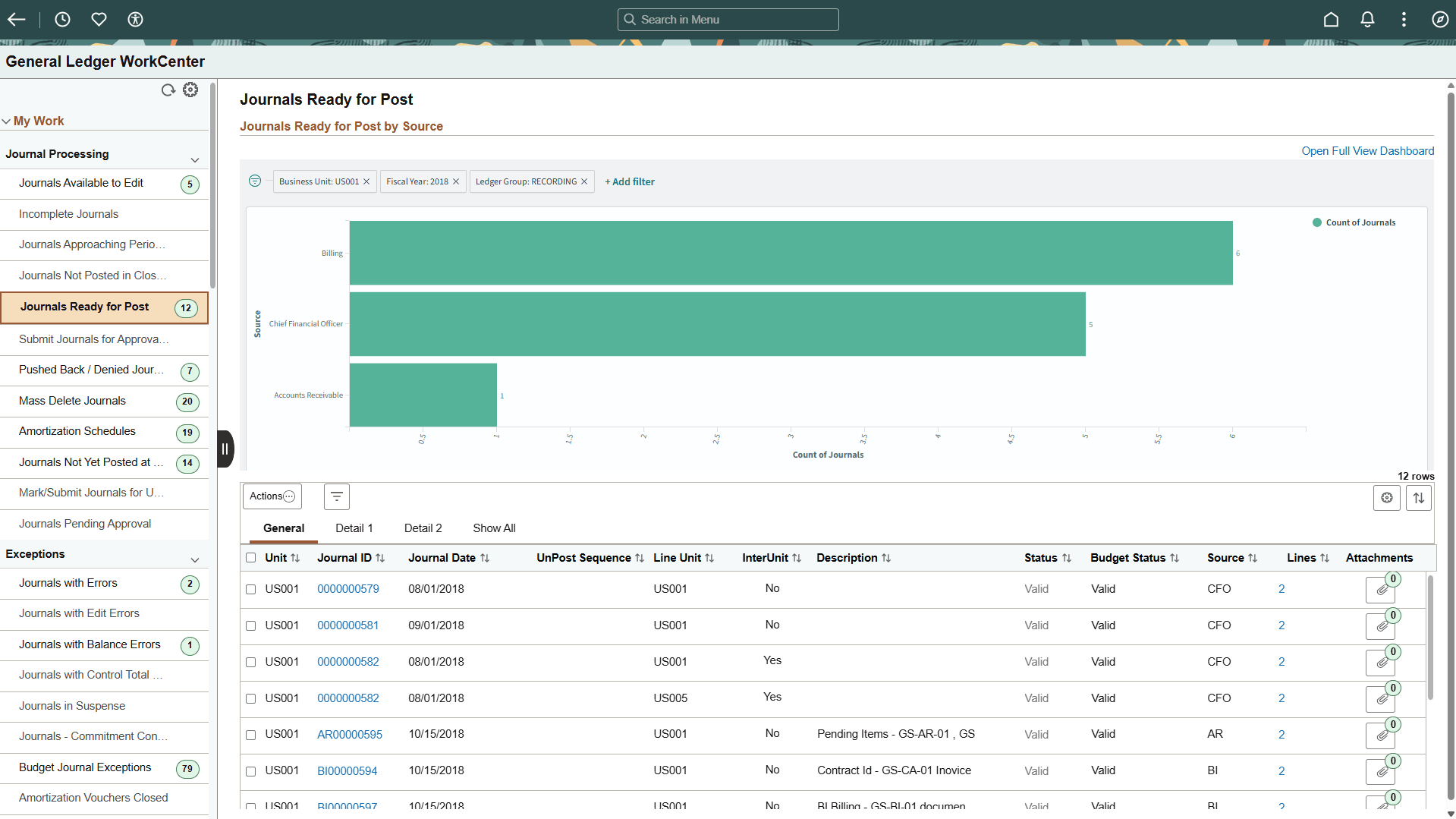Switch to the Detail 2 tab
Screen dimensions: 1456x819
tap(423, 528)
